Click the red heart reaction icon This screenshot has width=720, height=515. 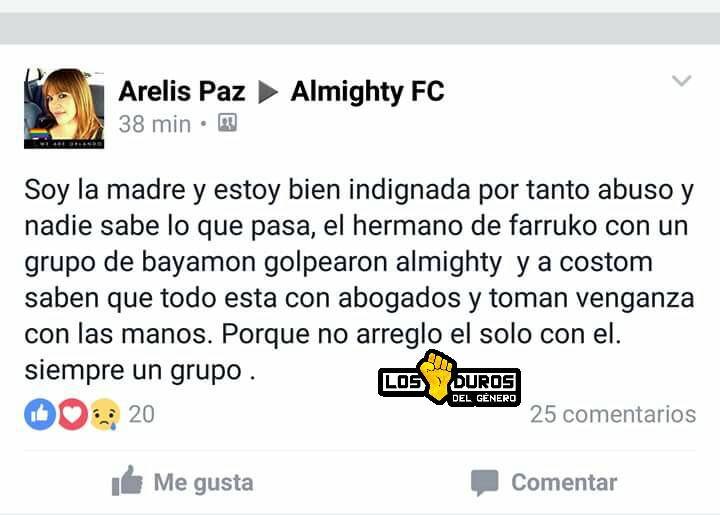click(x=72, y=414)
